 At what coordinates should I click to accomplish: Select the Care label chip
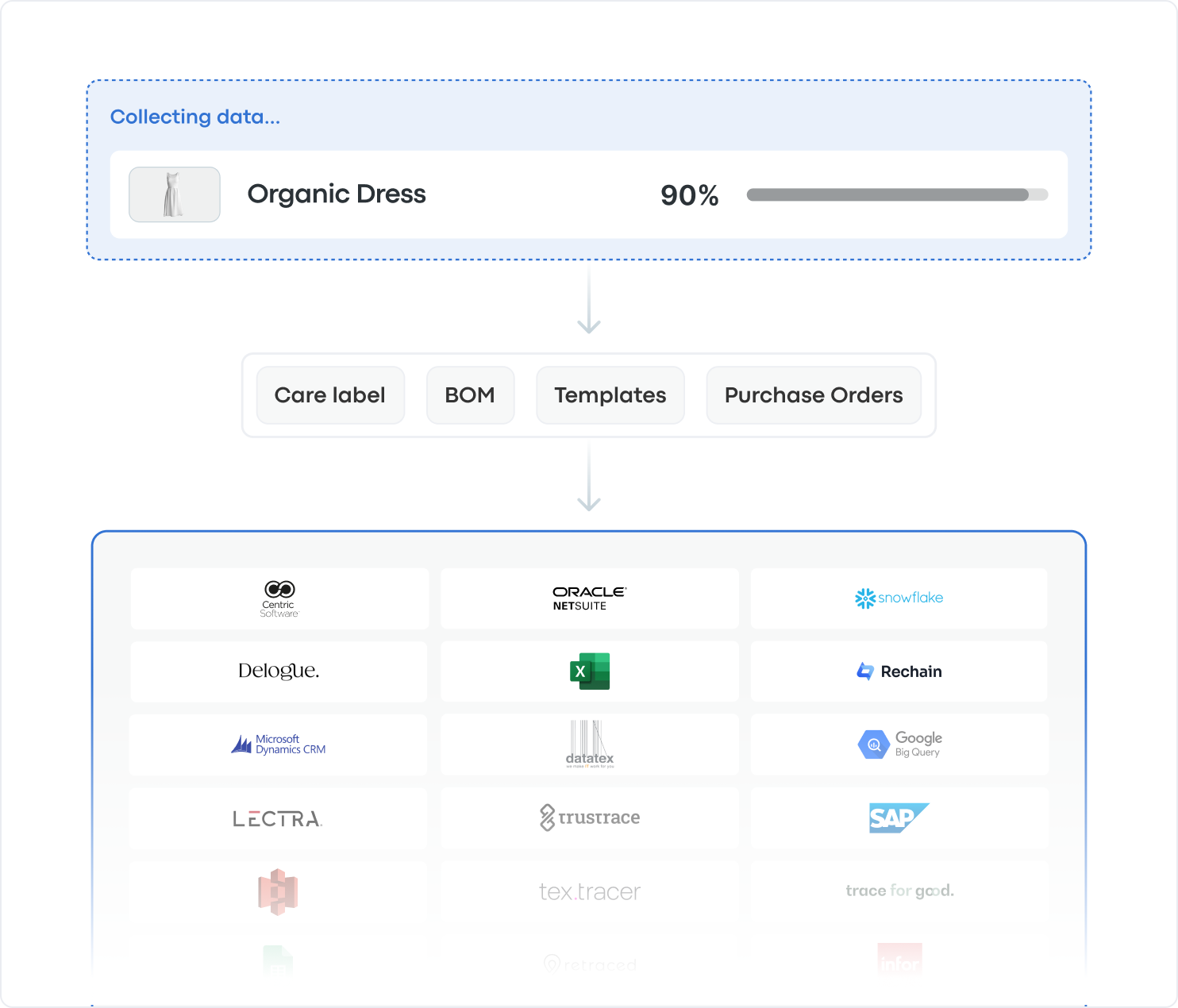330,395
